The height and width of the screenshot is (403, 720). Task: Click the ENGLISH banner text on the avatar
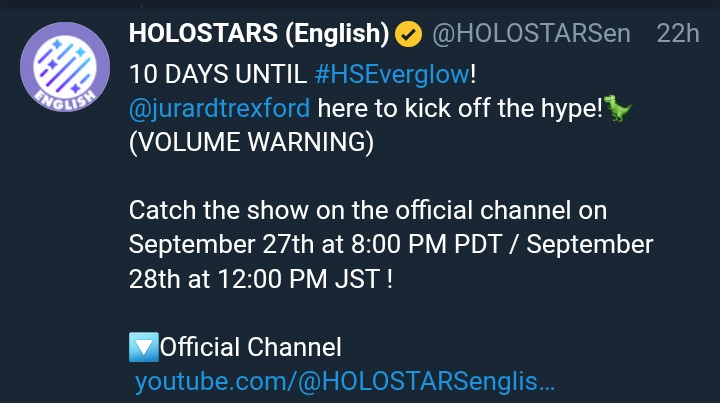pyautogui.click(x=65, y=100)
